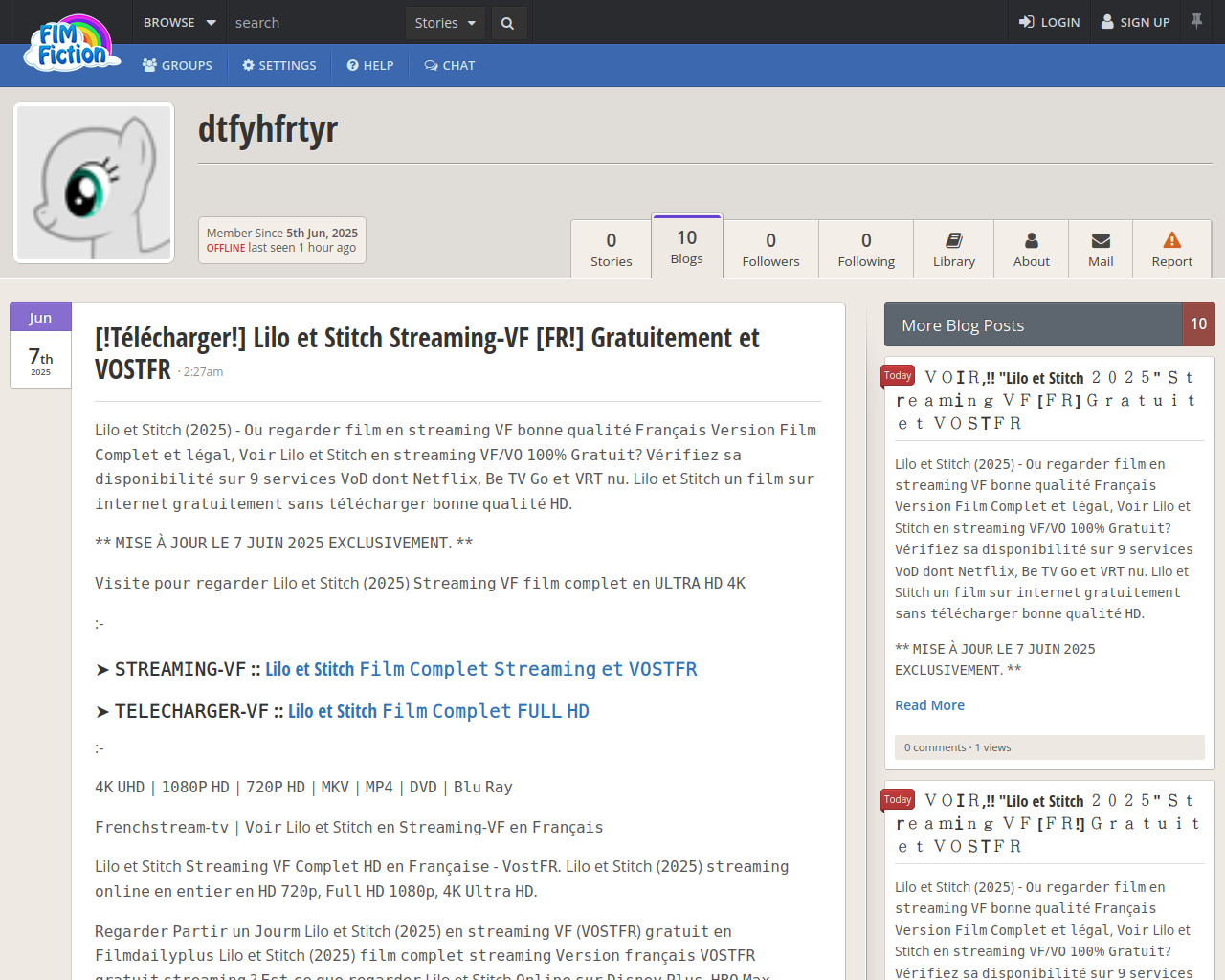Open the Sign Up link
The height and width of the screenshot is (980, 1225).
pyautogui.click(x=1136, y=22)
